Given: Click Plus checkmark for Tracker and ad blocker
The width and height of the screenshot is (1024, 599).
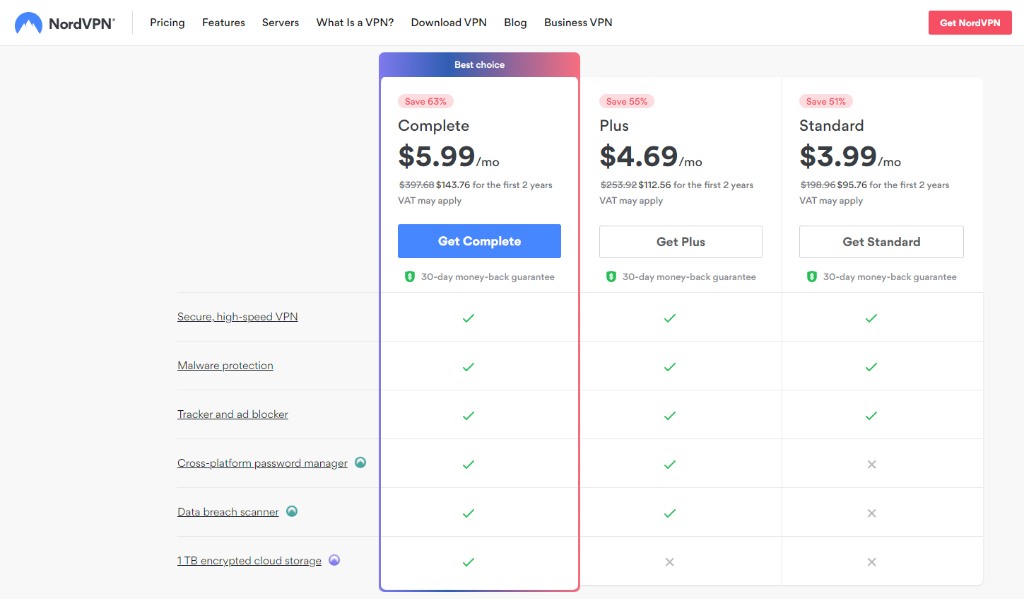Looking at the screenshot, I should [669, 415].
